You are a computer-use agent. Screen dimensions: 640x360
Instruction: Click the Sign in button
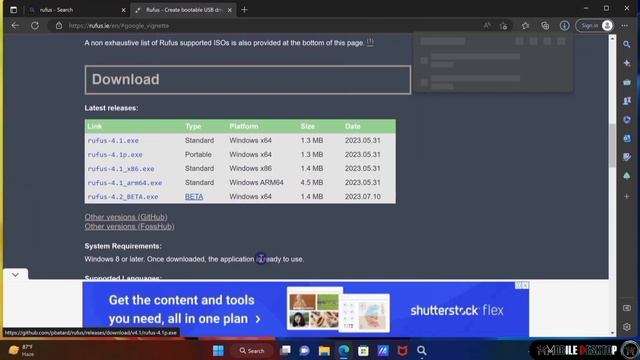pyautogui.click(x=594, y=26)
